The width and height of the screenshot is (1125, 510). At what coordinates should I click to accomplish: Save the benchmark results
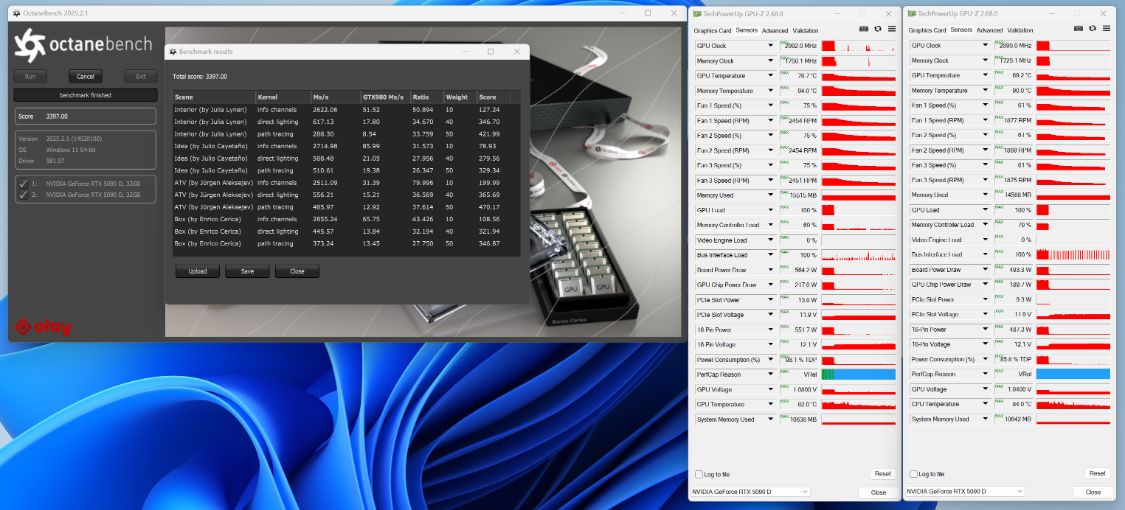coord(247,271)
